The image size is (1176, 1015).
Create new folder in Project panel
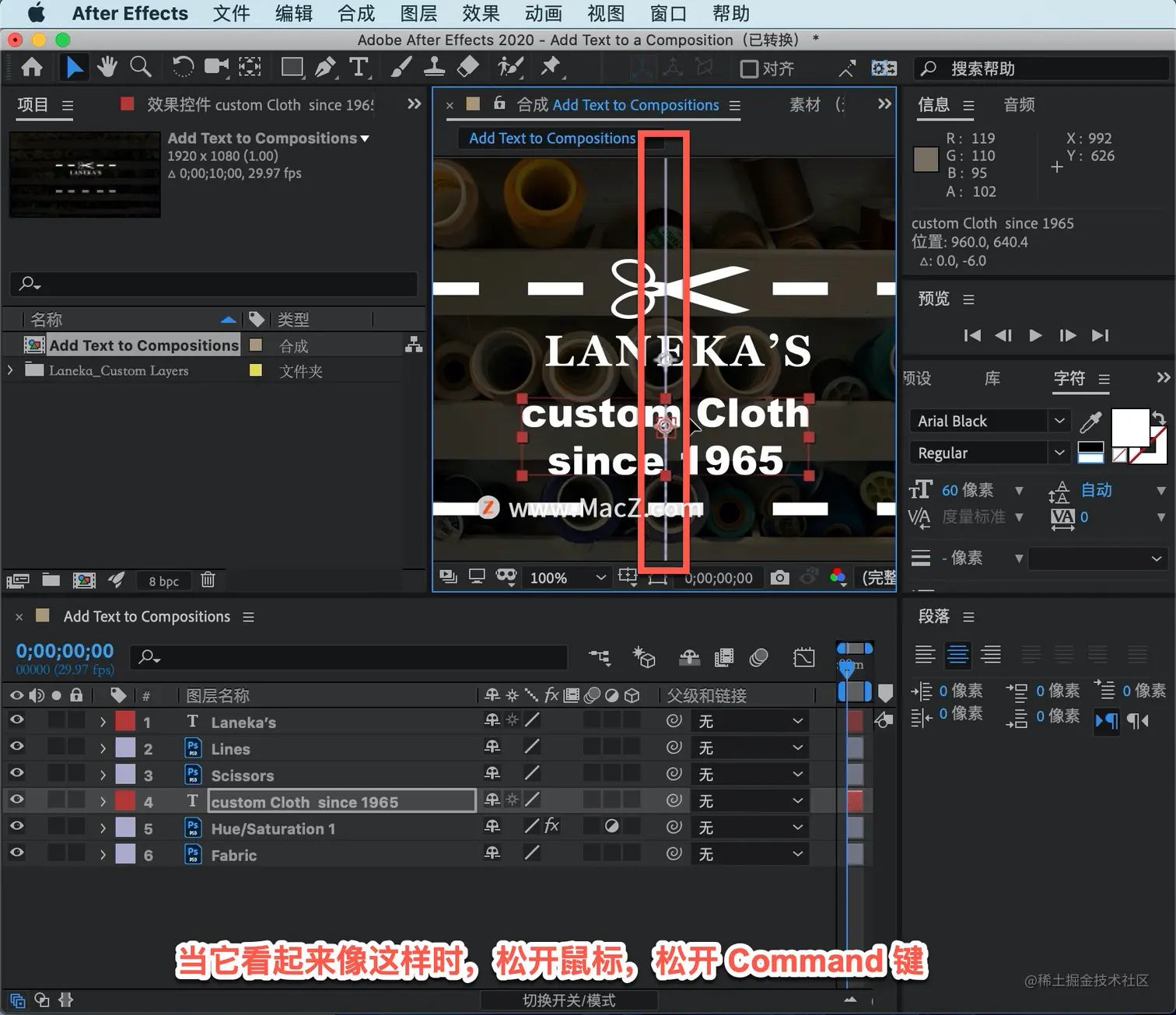(51, 579)
